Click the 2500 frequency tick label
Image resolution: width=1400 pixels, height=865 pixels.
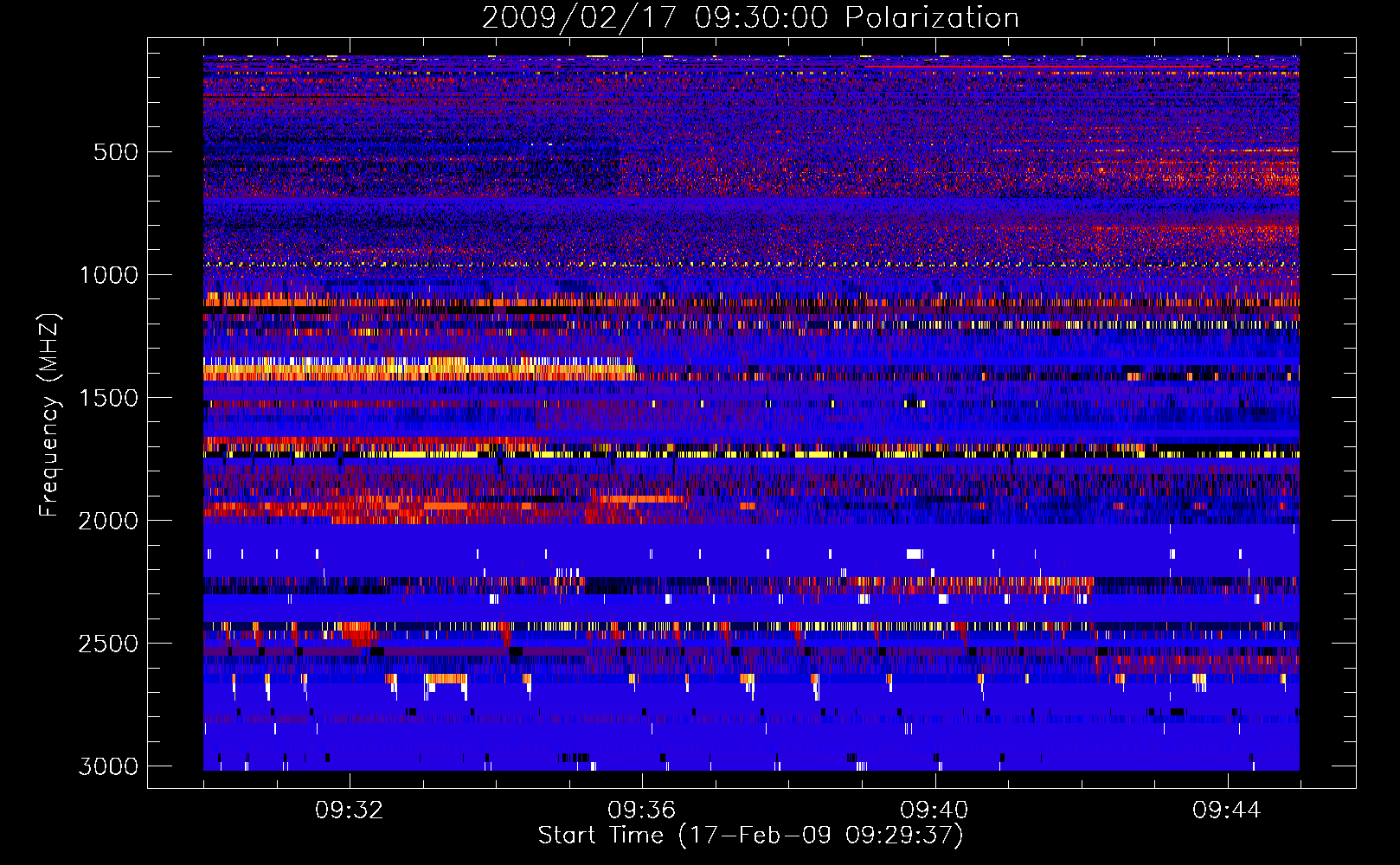108,644
